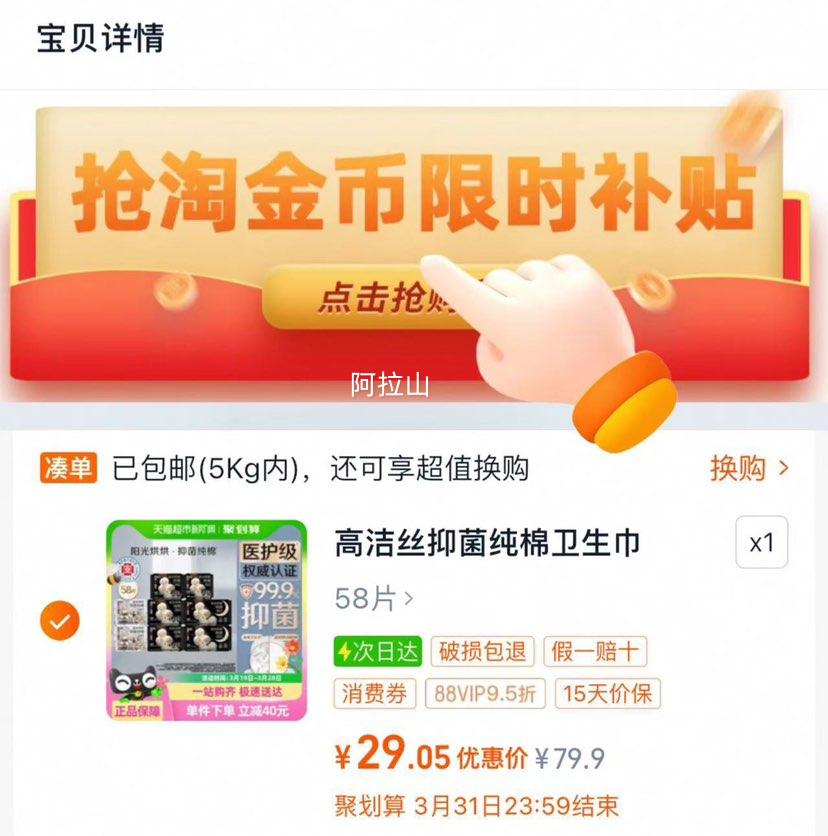
Task: Tap the green 次日达 delivery badge
Action: pos(377,652)
